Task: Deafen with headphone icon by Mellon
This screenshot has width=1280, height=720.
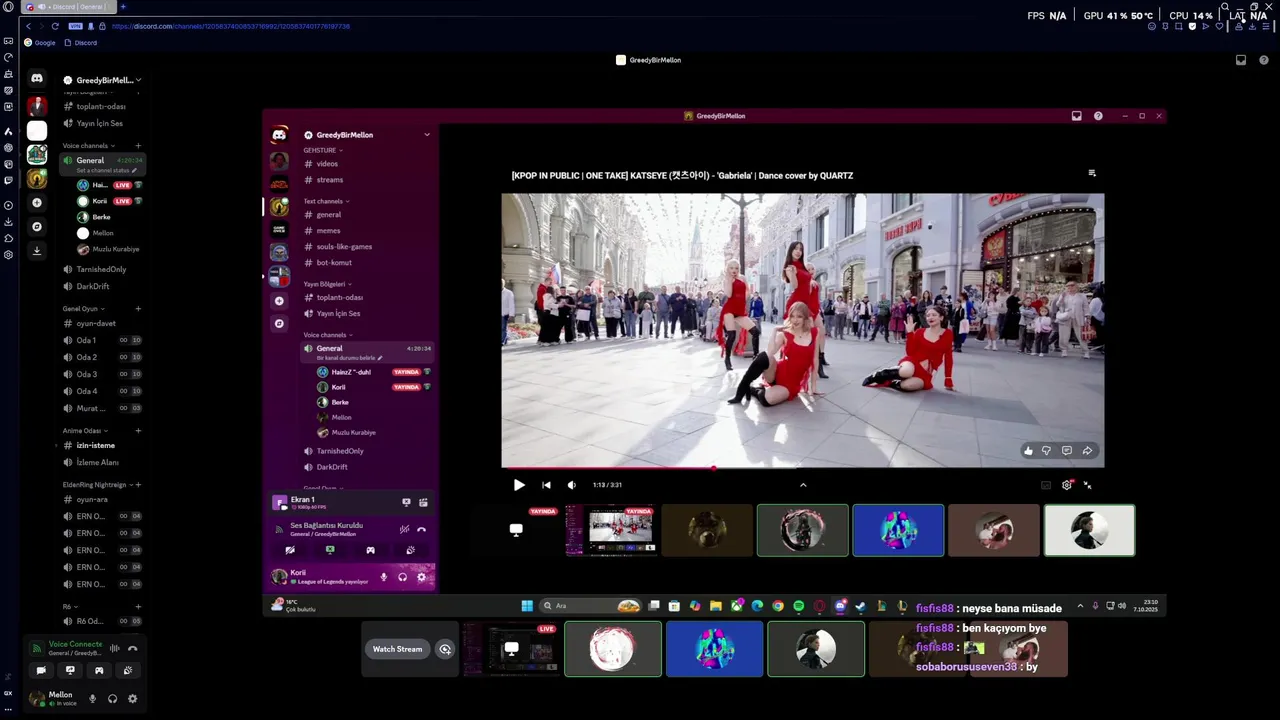Action: 112,699
